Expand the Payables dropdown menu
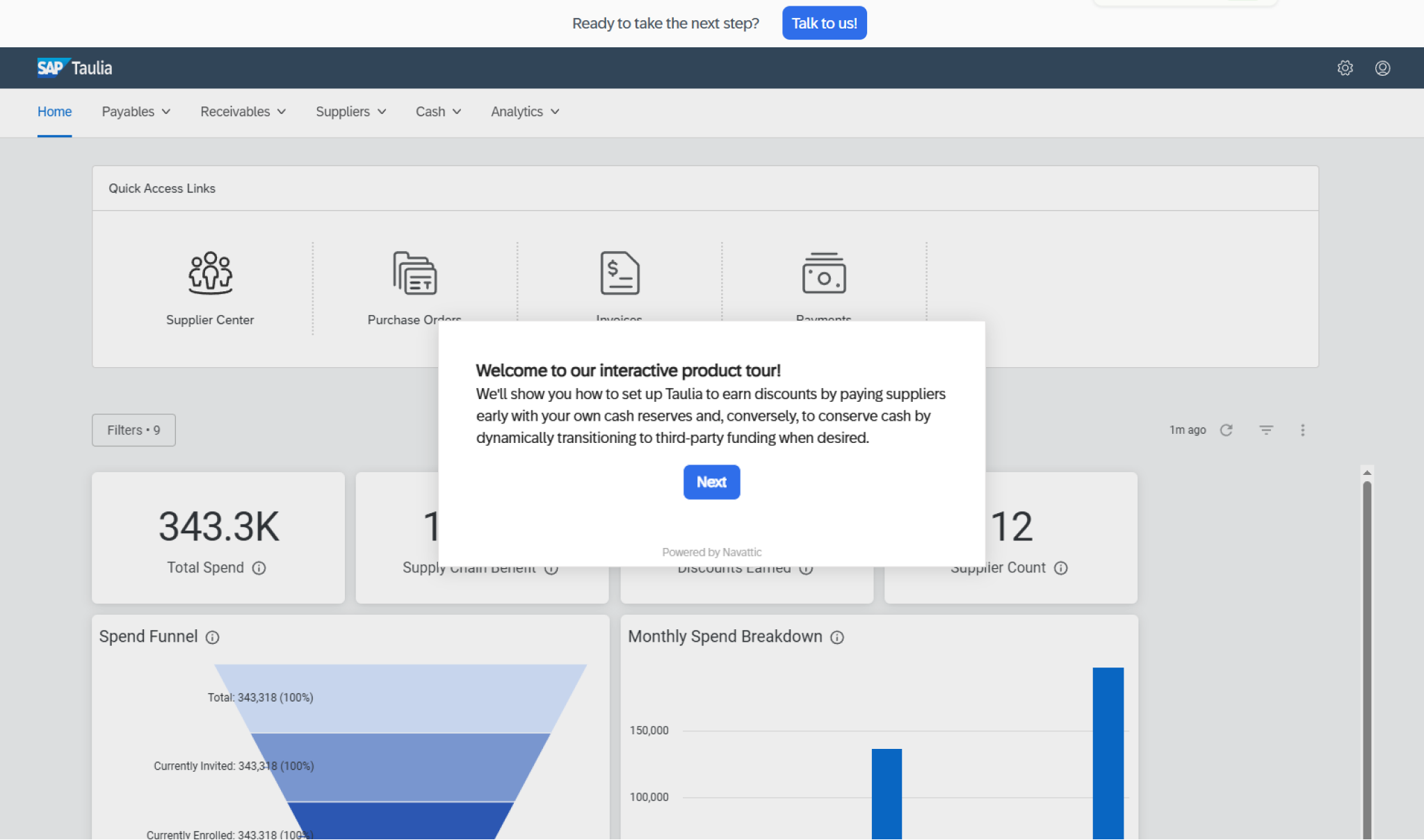 (135, 111)
